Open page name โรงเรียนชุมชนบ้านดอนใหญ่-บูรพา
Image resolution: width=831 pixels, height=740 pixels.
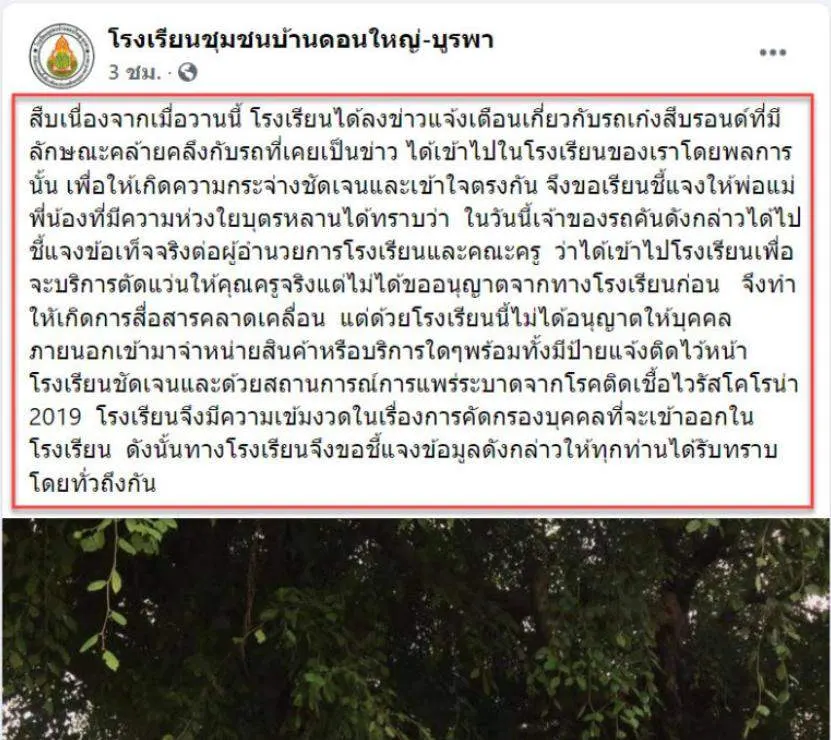tap(301, 40)
